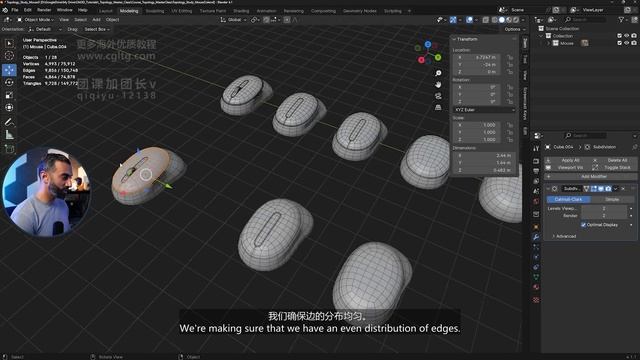Switch to Rendered viewport shading

click(x=516, y=20)
